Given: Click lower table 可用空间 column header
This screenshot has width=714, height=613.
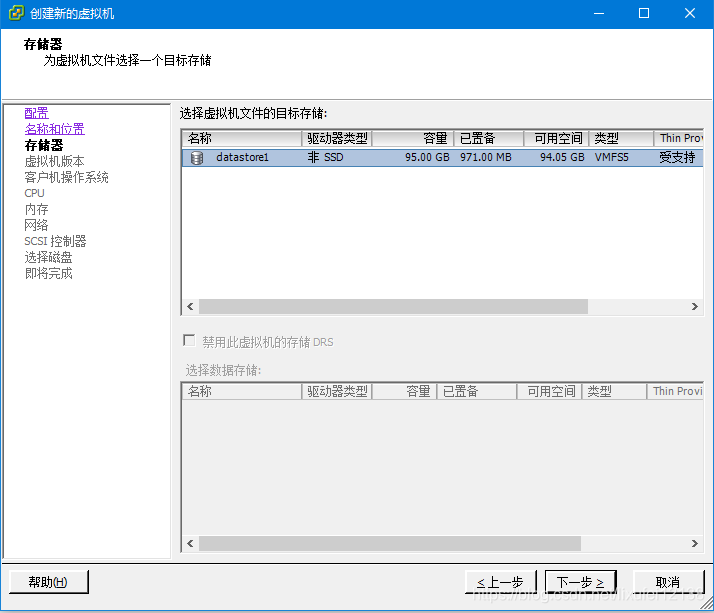Looking at the screenshot, I should tap(549, 391).
